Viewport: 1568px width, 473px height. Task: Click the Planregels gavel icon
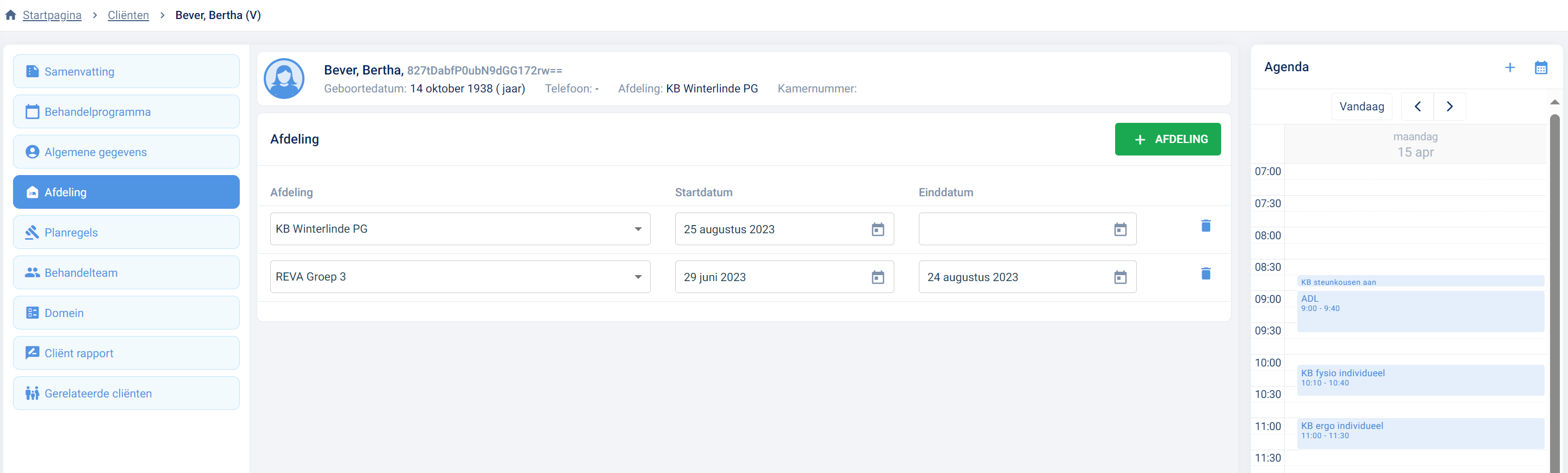coord(32,232)
